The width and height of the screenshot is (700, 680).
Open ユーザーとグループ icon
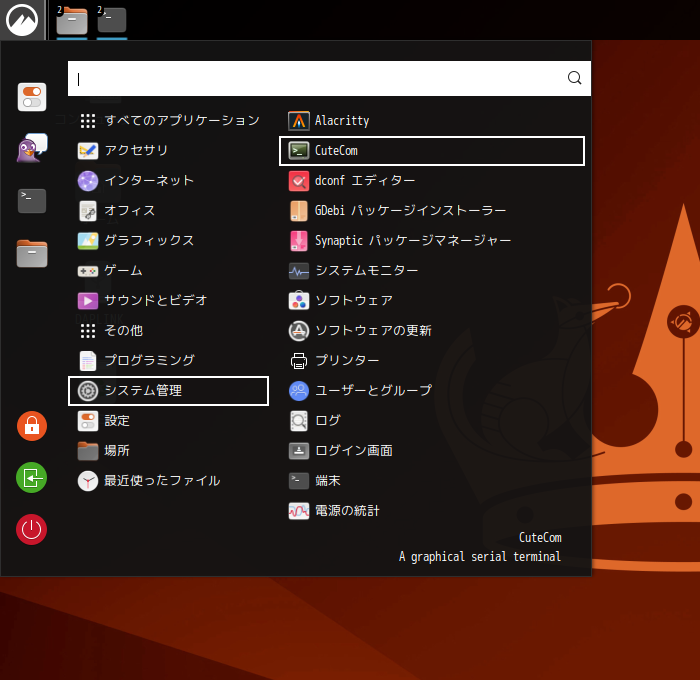[299, 391]
